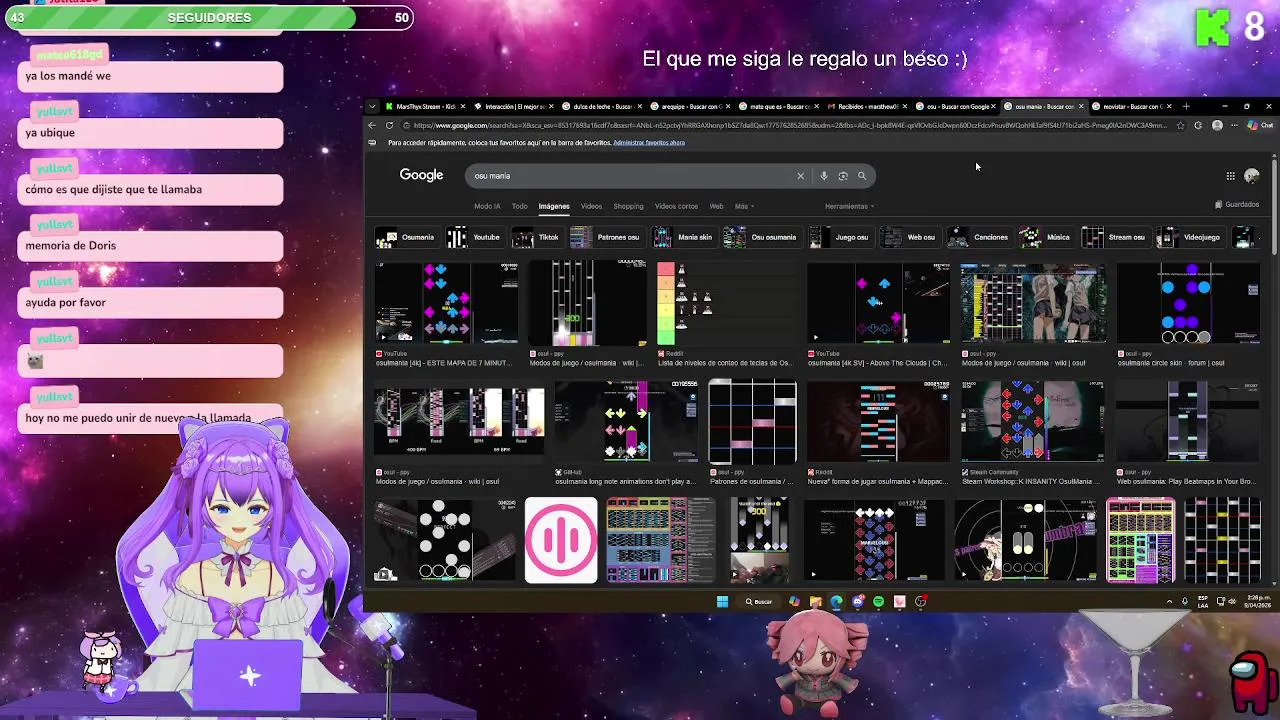Select the Mania skin suggestion chip
This screenshot has height=720, width=1280.
(x=683, y=237)
